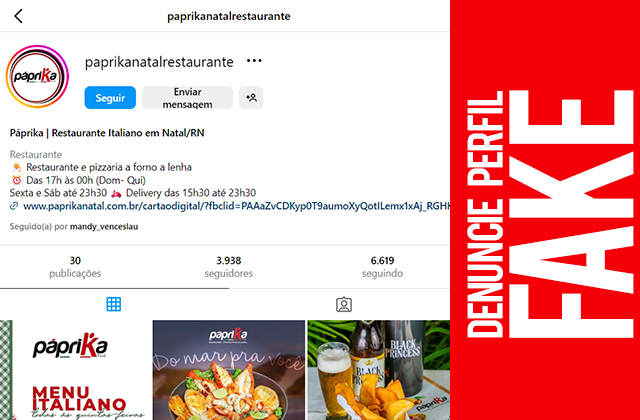This screenshot has width=640, height=420.
Task: Go back using the left arrow
Action: coord(18,16)
